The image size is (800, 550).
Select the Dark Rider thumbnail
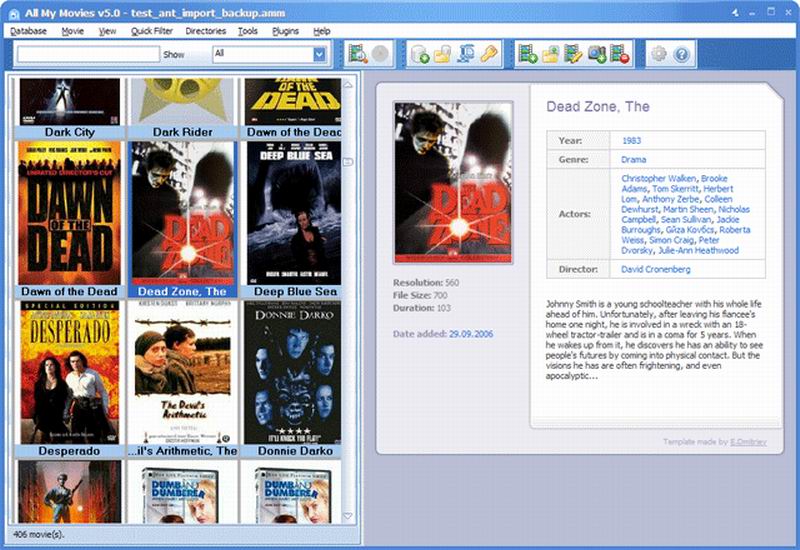coord(182,108)
